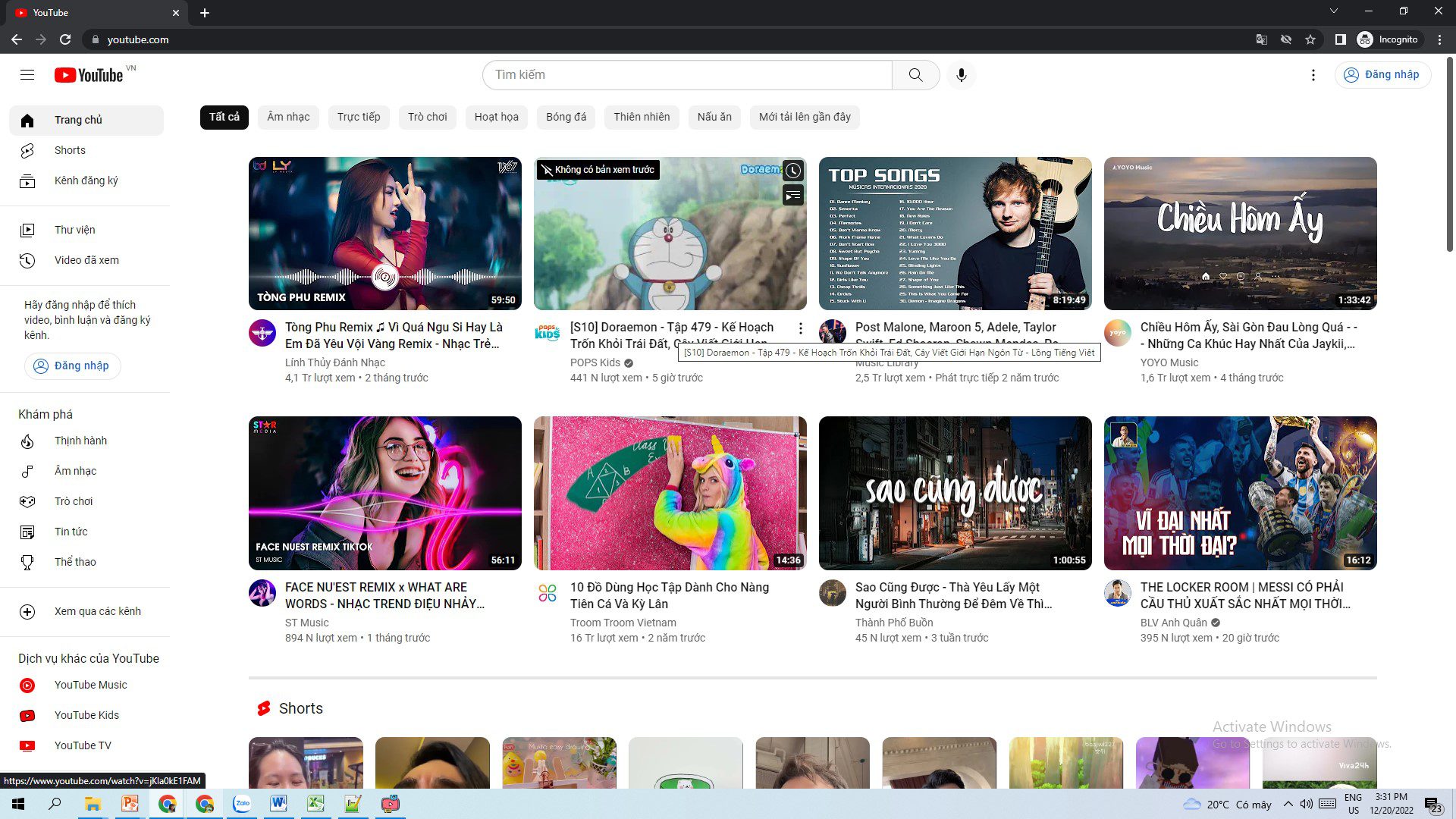
Task: Select the Thiên nhiên filter chip
Action: point(642,117)
